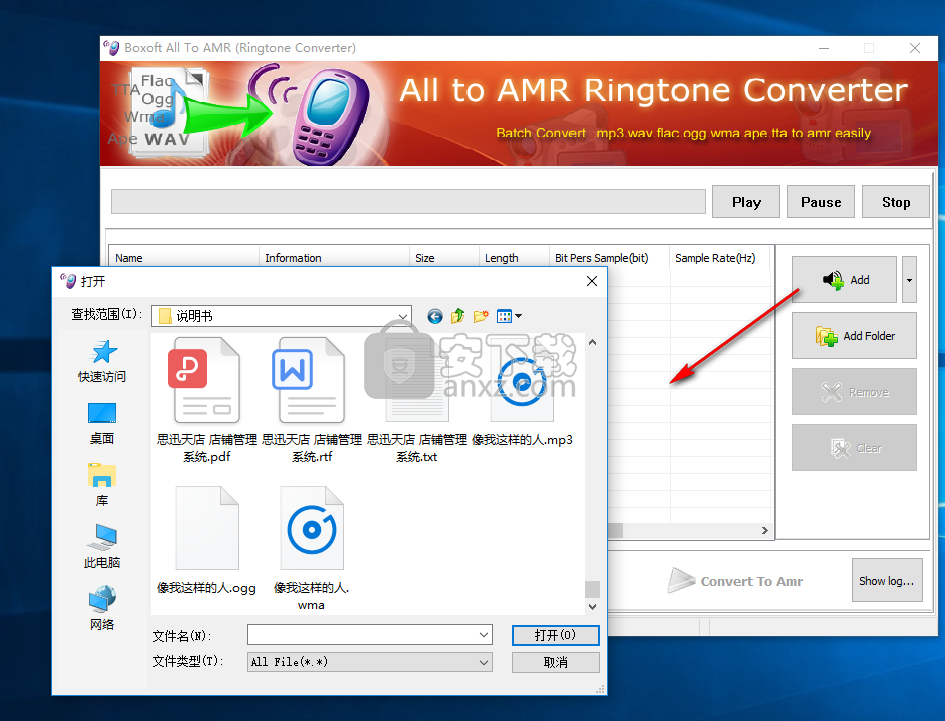This screenshot has width=945, height=721.
Task: Create new folder icon in dialog toolbar
Action: pos(481,316)
